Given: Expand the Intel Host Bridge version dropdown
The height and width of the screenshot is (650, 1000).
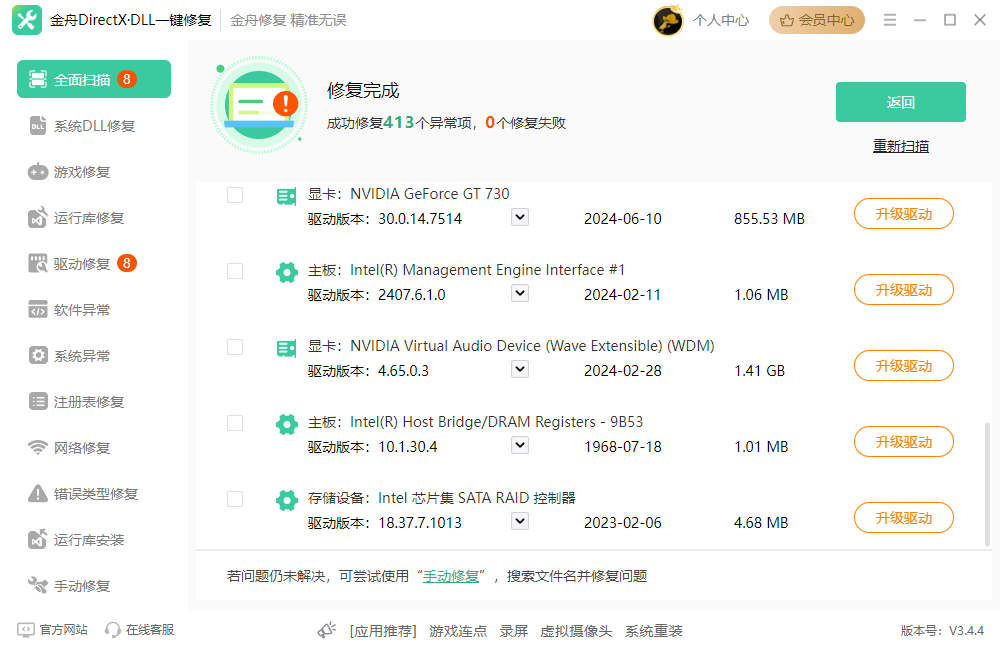Looking at the screenshot, I should pos(519,444).
